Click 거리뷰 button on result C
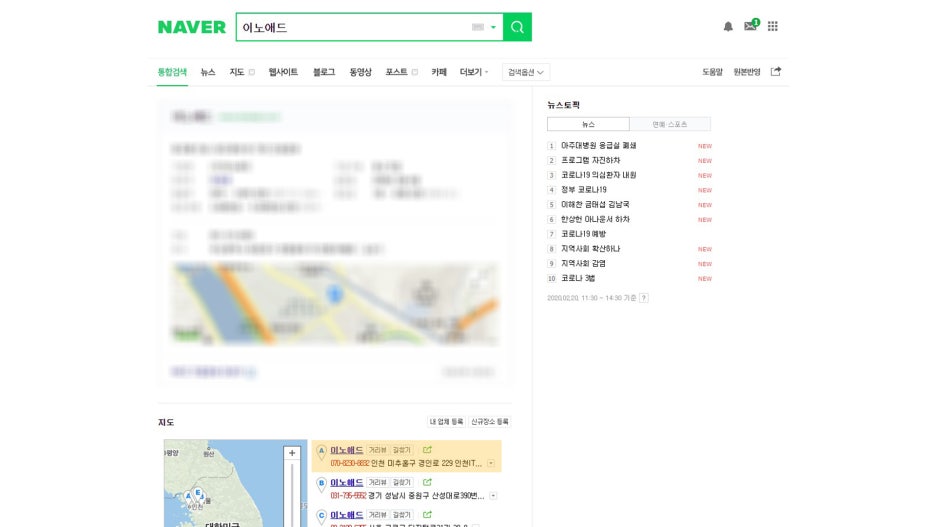Viewport: 936px width, 527px height. pos(377,514)
